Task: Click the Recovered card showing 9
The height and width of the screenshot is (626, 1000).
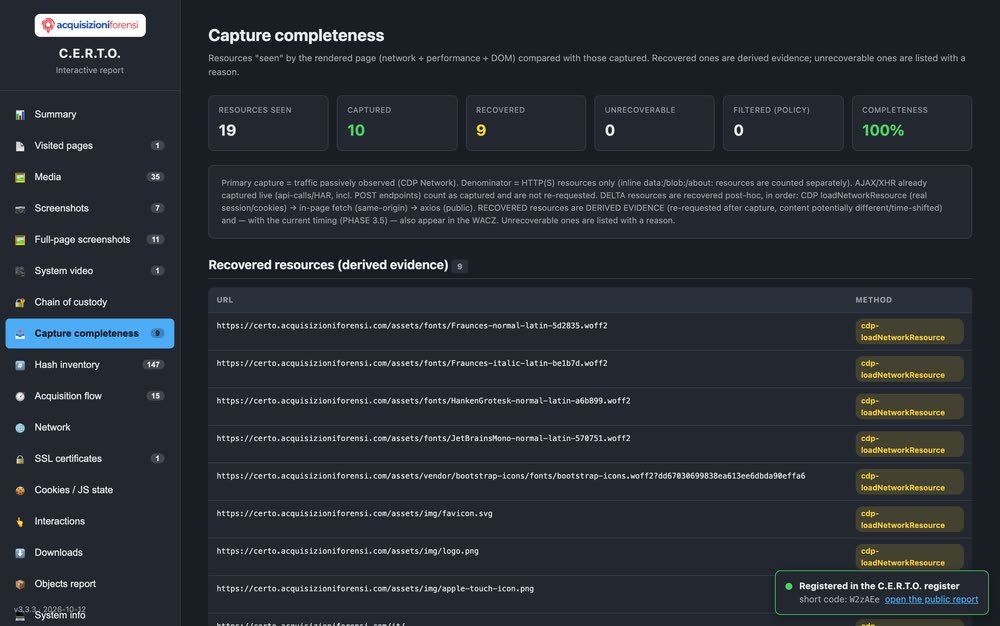Action: click(x=526, y=123)
